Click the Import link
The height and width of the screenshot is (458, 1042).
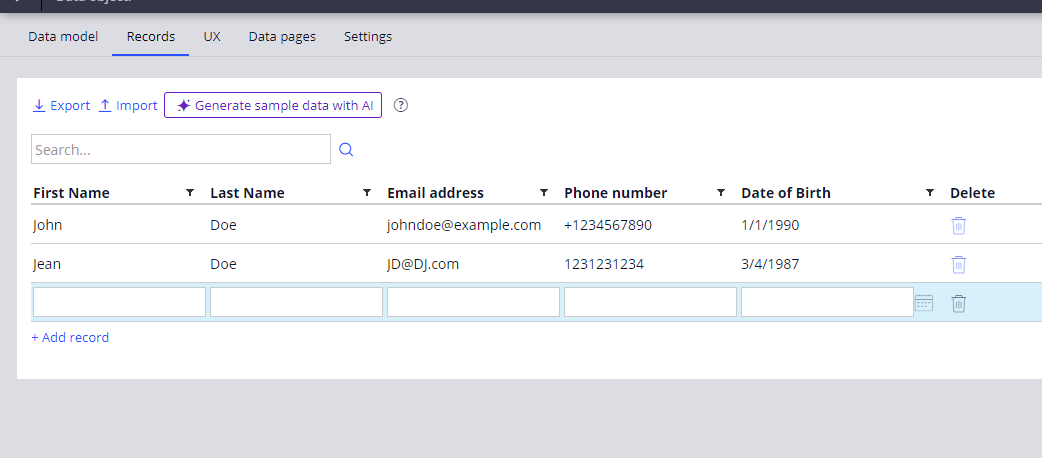coord(128,105)
